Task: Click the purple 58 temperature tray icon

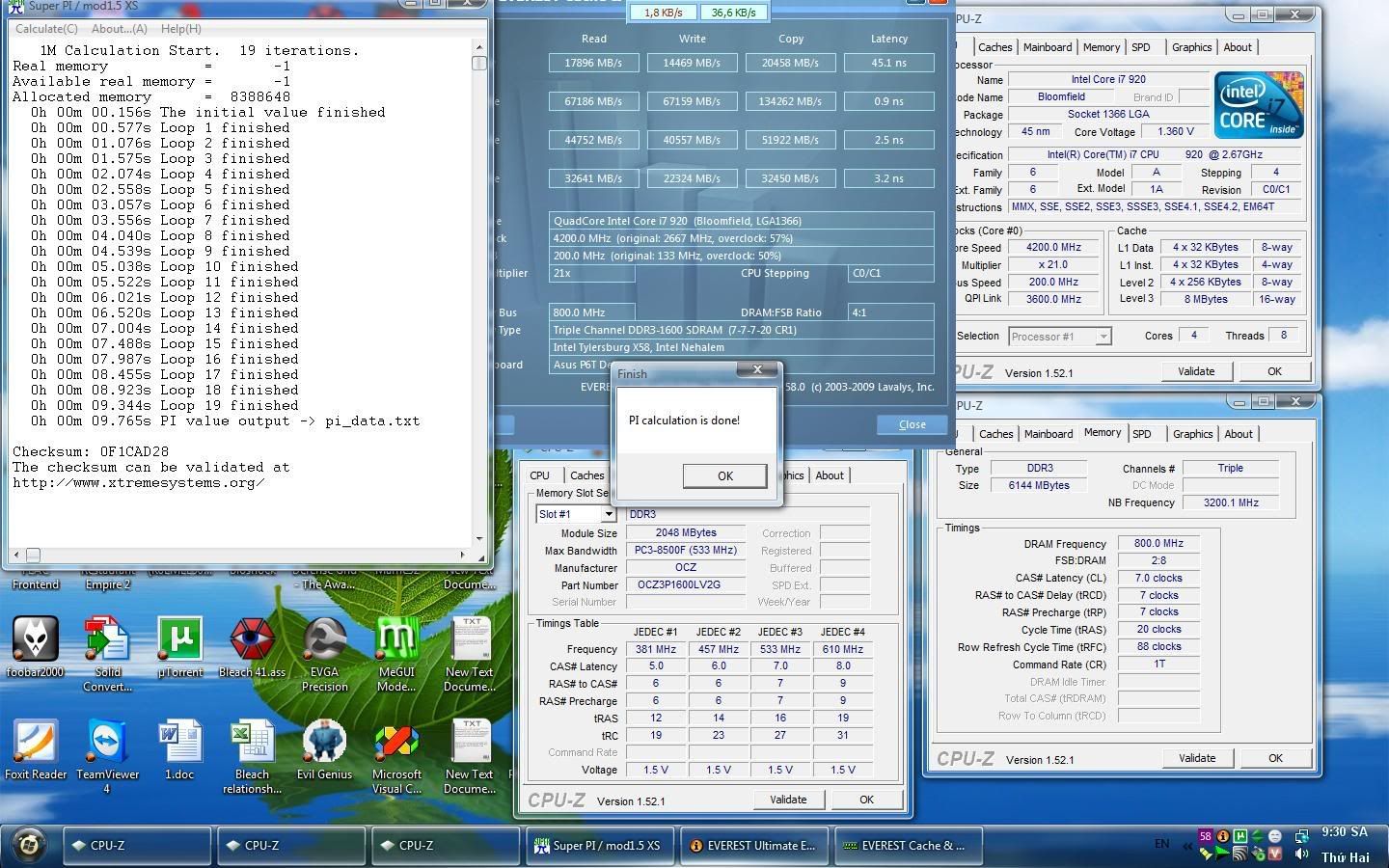Action: [1206, 836]
